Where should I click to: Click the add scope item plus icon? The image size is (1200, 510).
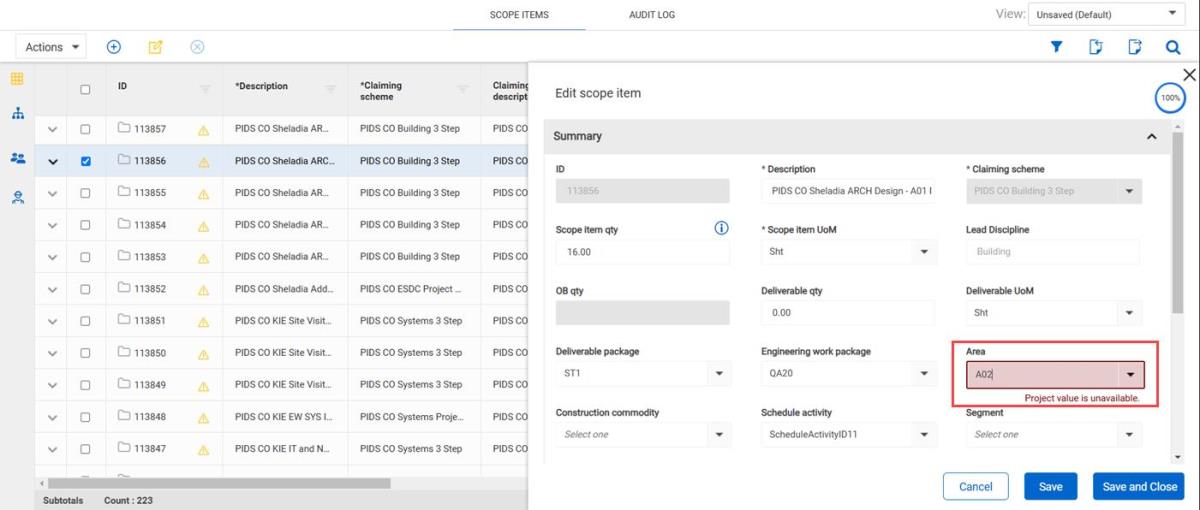[114, 47]
